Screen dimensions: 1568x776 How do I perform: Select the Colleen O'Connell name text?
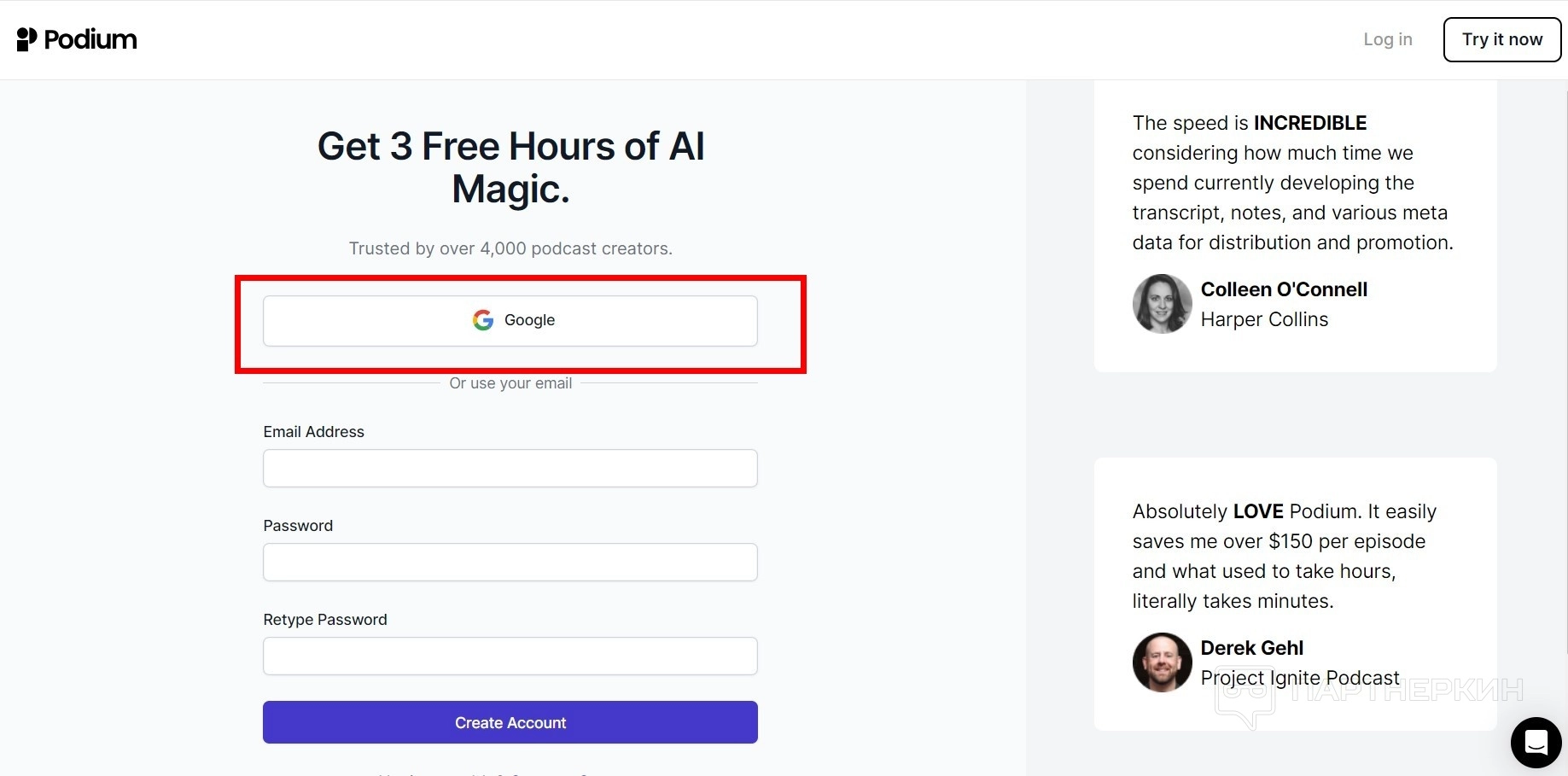coord(1283,289)
